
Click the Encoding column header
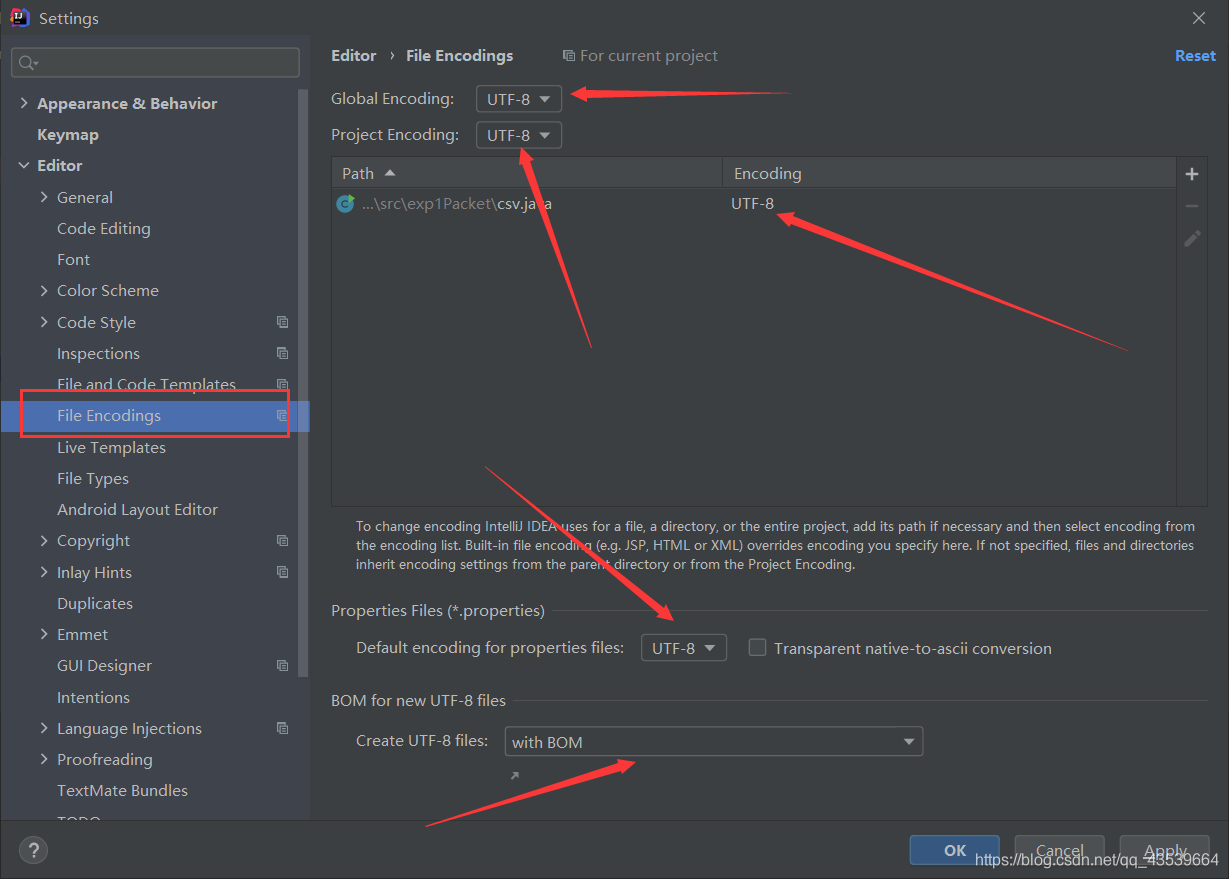[x=949, y=173]
